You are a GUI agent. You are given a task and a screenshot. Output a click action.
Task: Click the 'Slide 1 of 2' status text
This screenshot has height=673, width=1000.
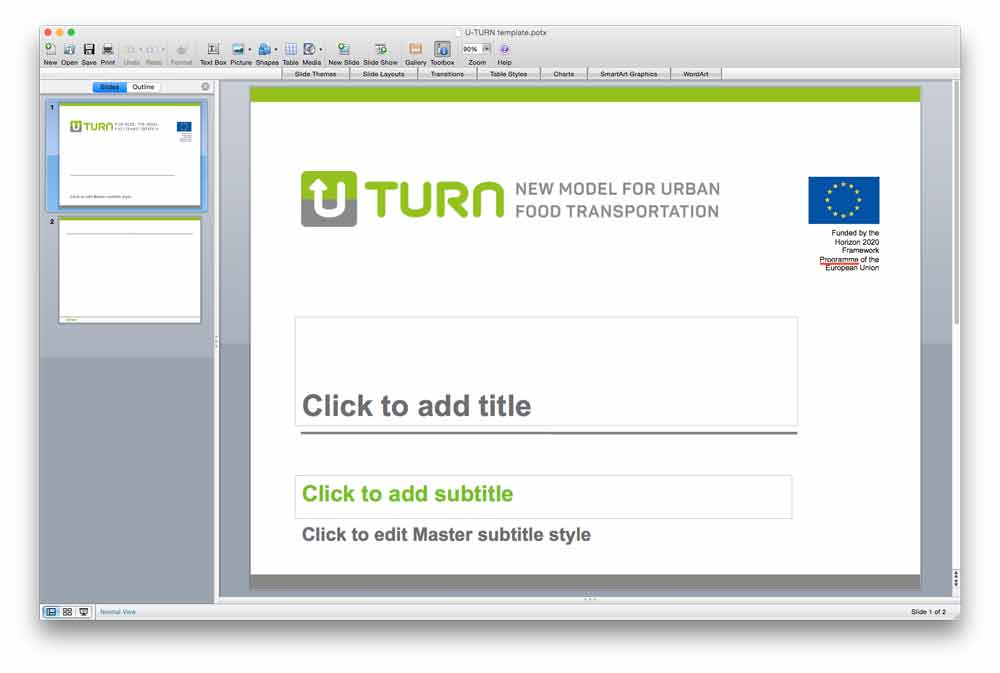click(928, 612)
